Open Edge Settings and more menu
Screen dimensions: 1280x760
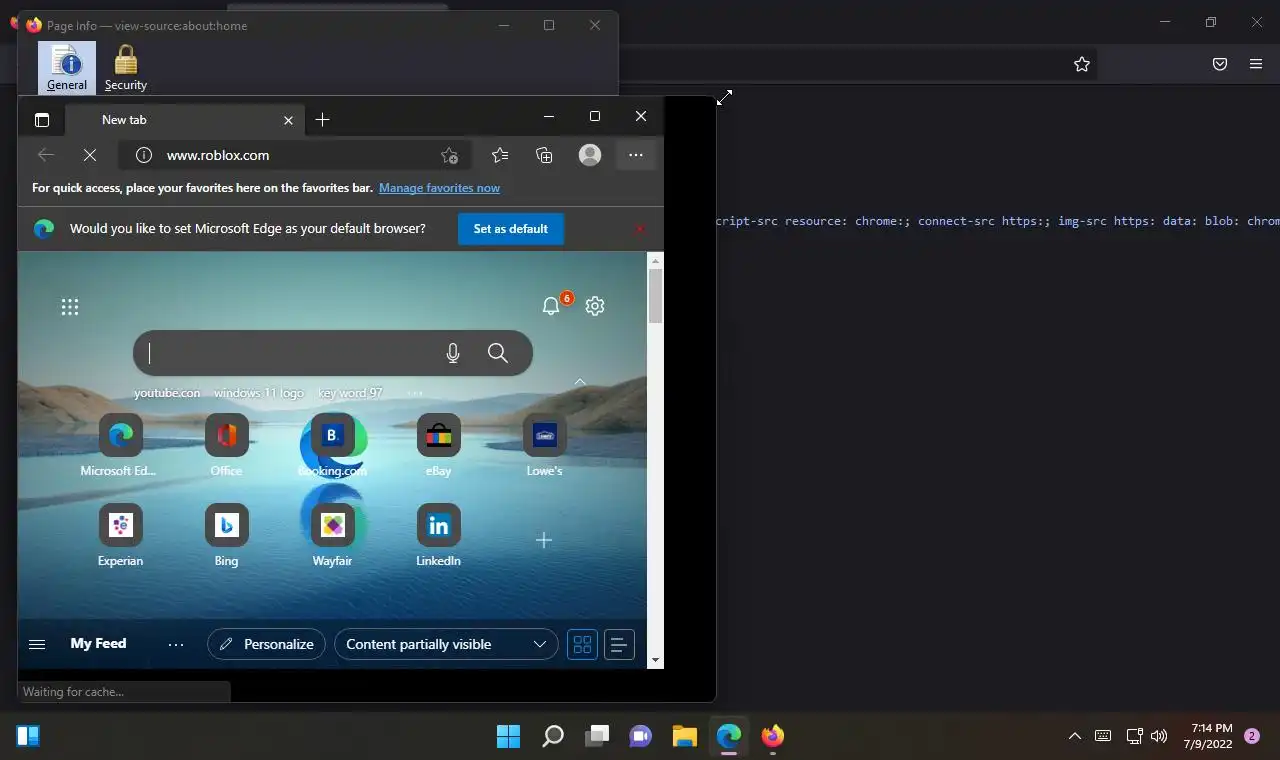pyautogui.click(x=636, y=155)
